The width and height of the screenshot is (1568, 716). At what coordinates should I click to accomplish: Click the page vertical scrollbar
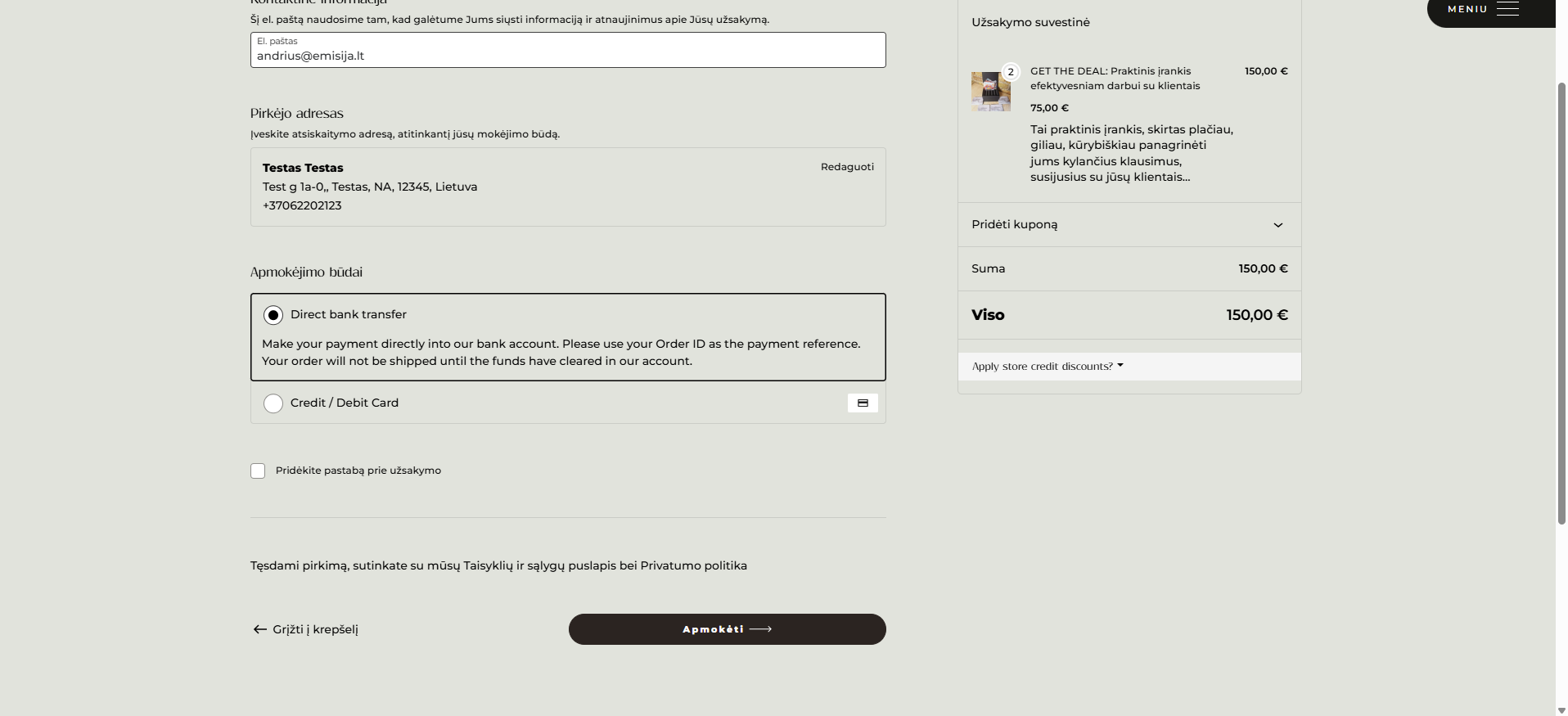pyautogui.click(x=1561, y=303)
